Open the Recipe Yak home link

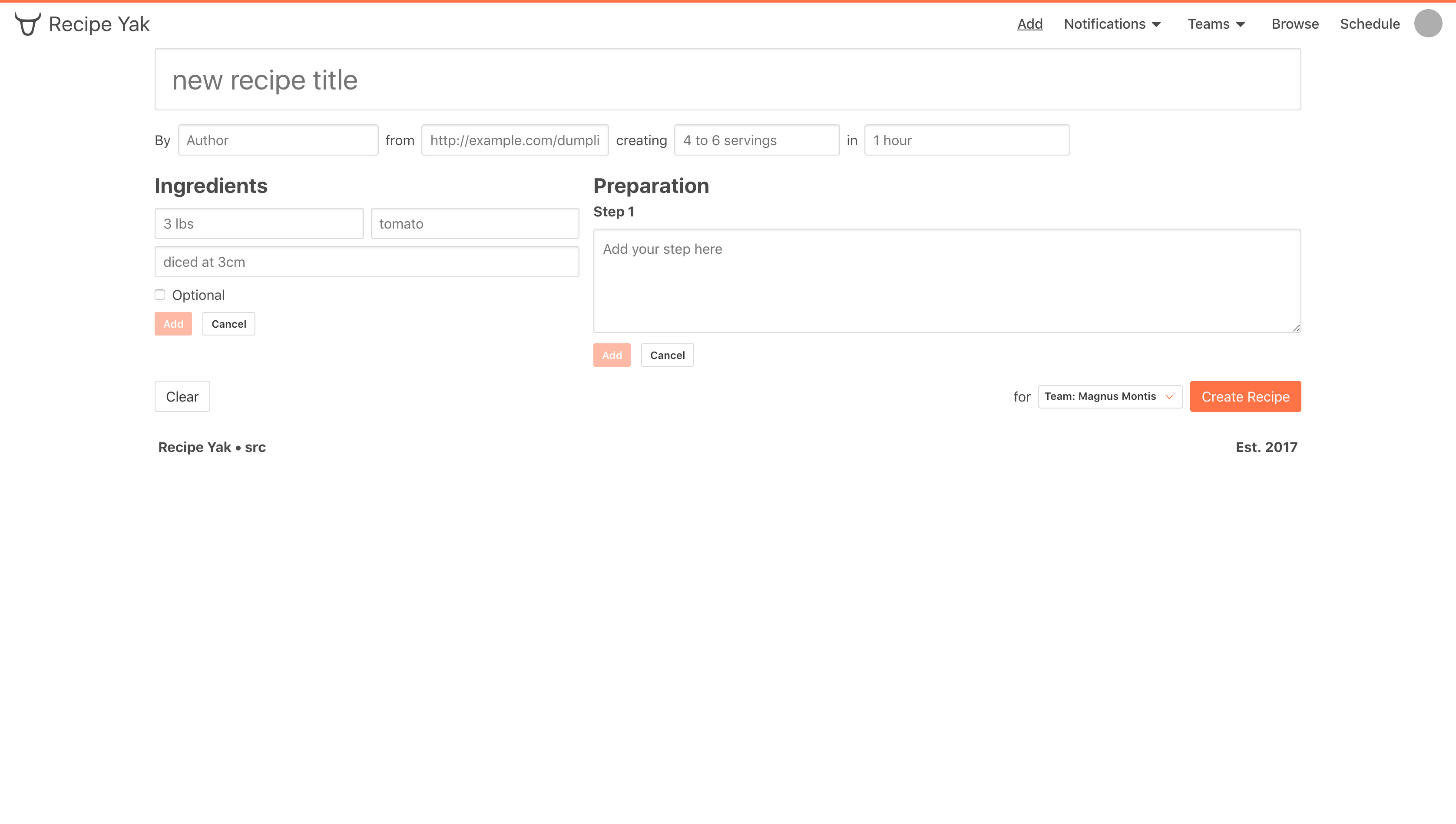pos(82,24)
